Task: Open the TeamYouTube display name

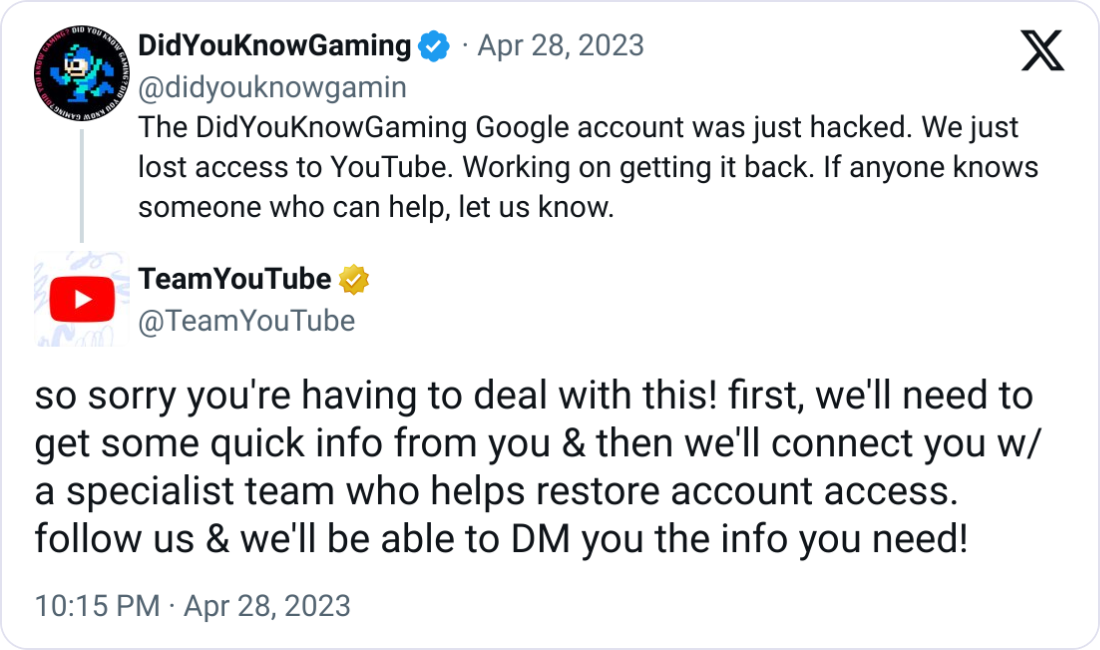Action: [234, 279]
